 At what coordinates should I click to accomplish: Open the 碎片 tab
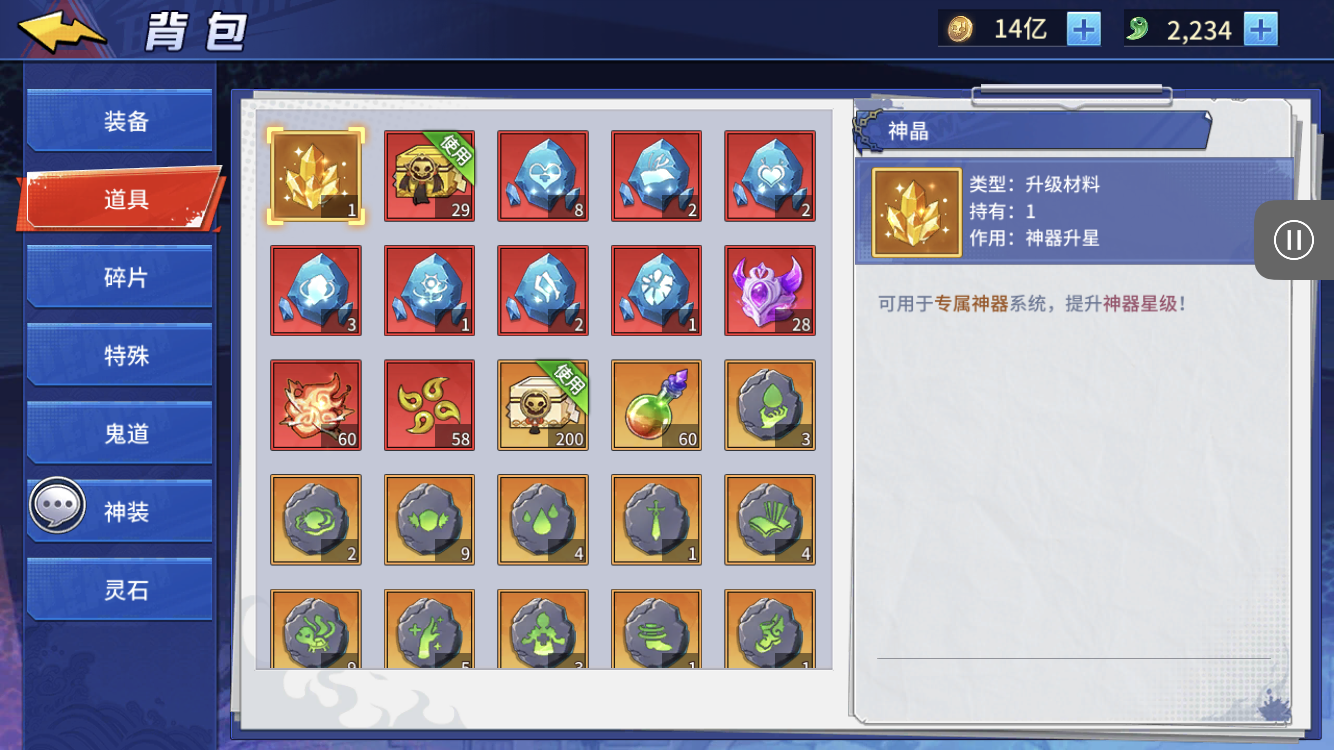(120, 277)
